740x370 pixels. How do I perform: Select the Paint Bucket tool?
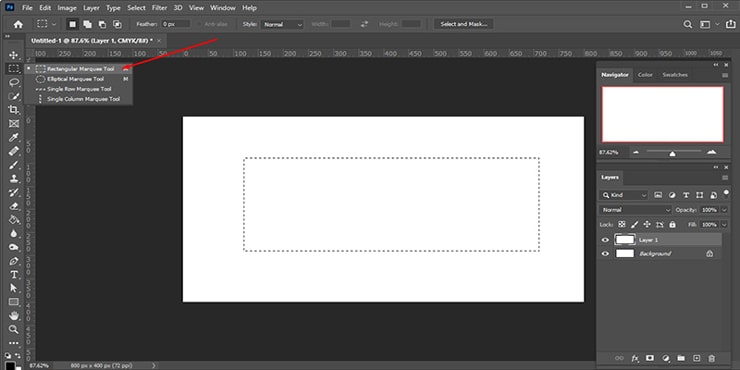pyautogui.click(x=14, y=219)
